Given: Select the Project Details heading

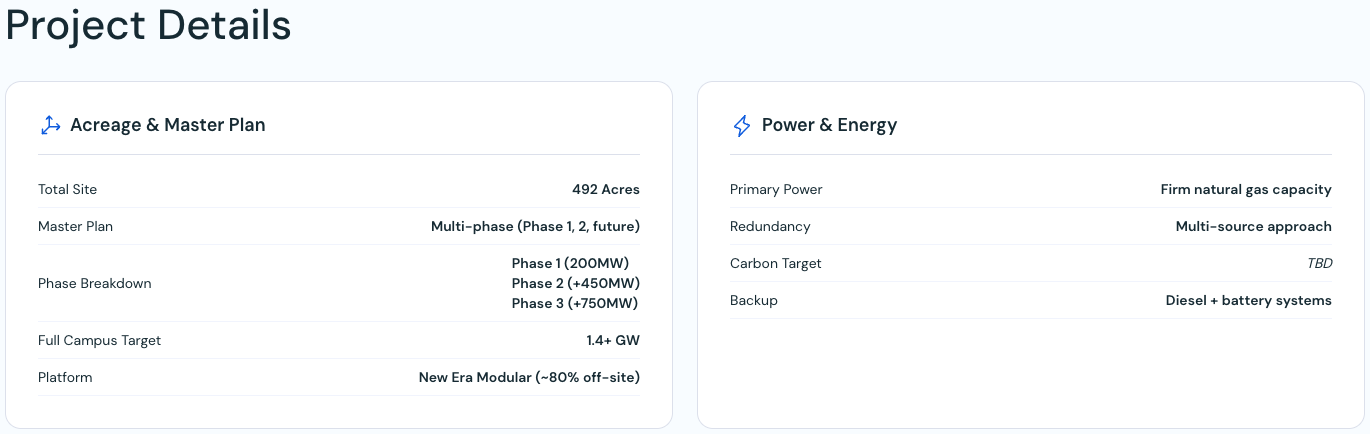Looking at the screenshot, I should point(149,26).
